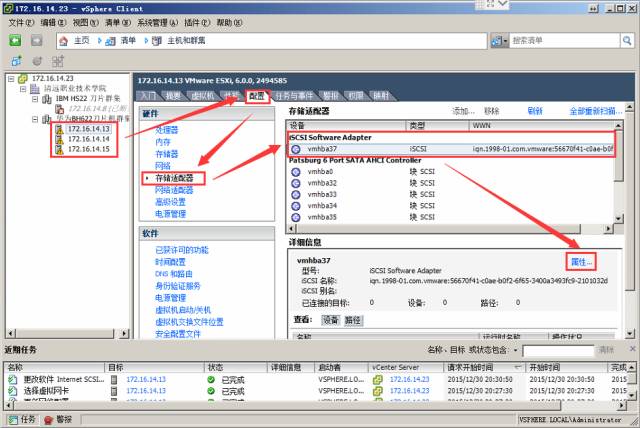Click the 设备 view button
Screen dimensions: 640x428
[x=330, y=320]
